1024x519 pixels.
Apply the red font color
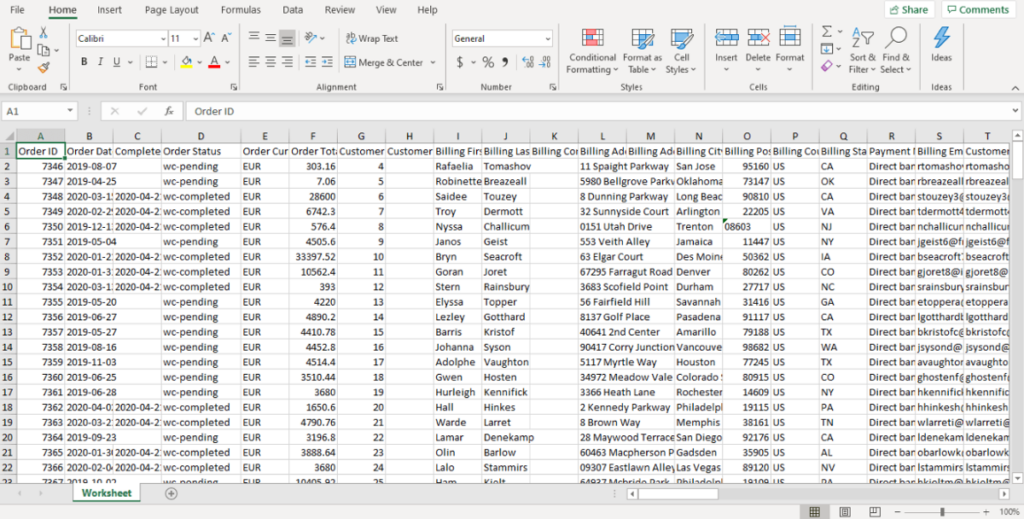(x=214, y=62)
